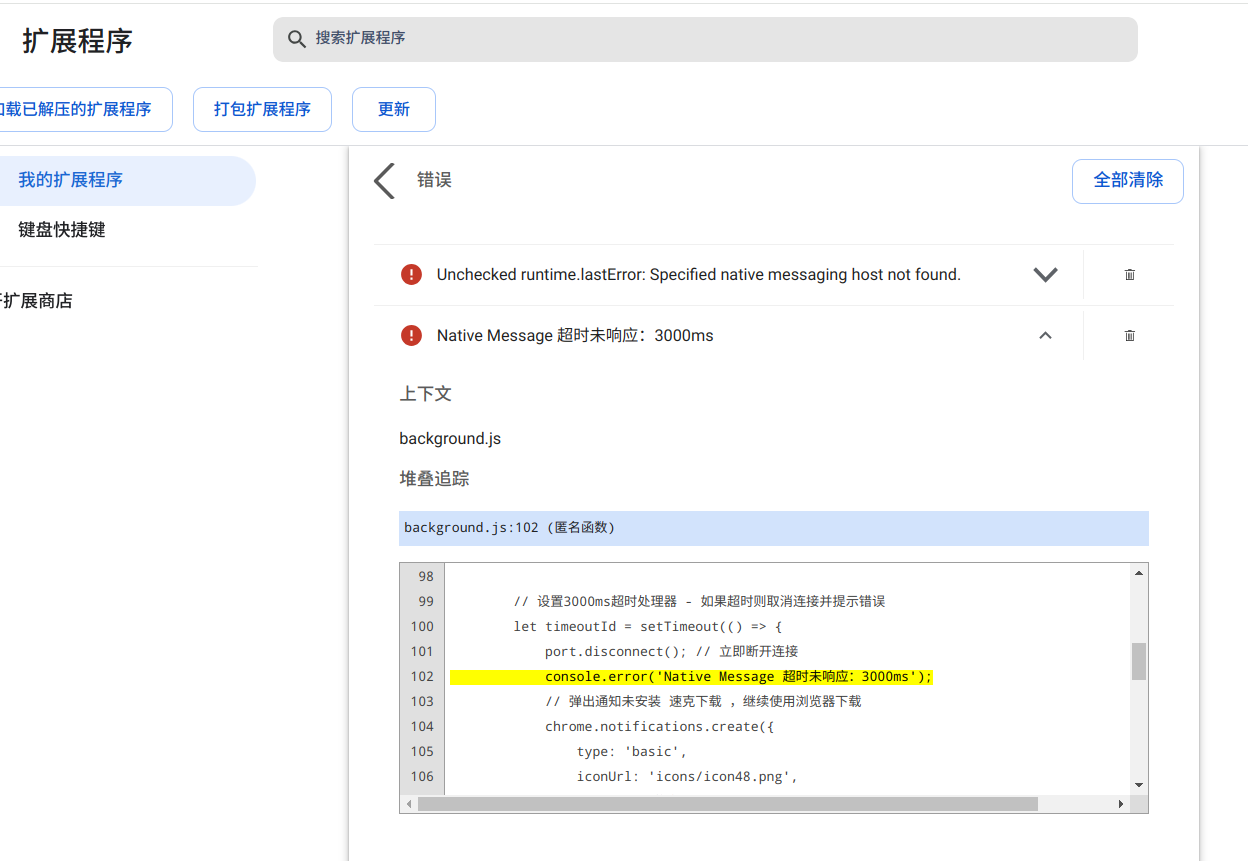Click the chrome.notifications.create code line

[x=660, y=727]
